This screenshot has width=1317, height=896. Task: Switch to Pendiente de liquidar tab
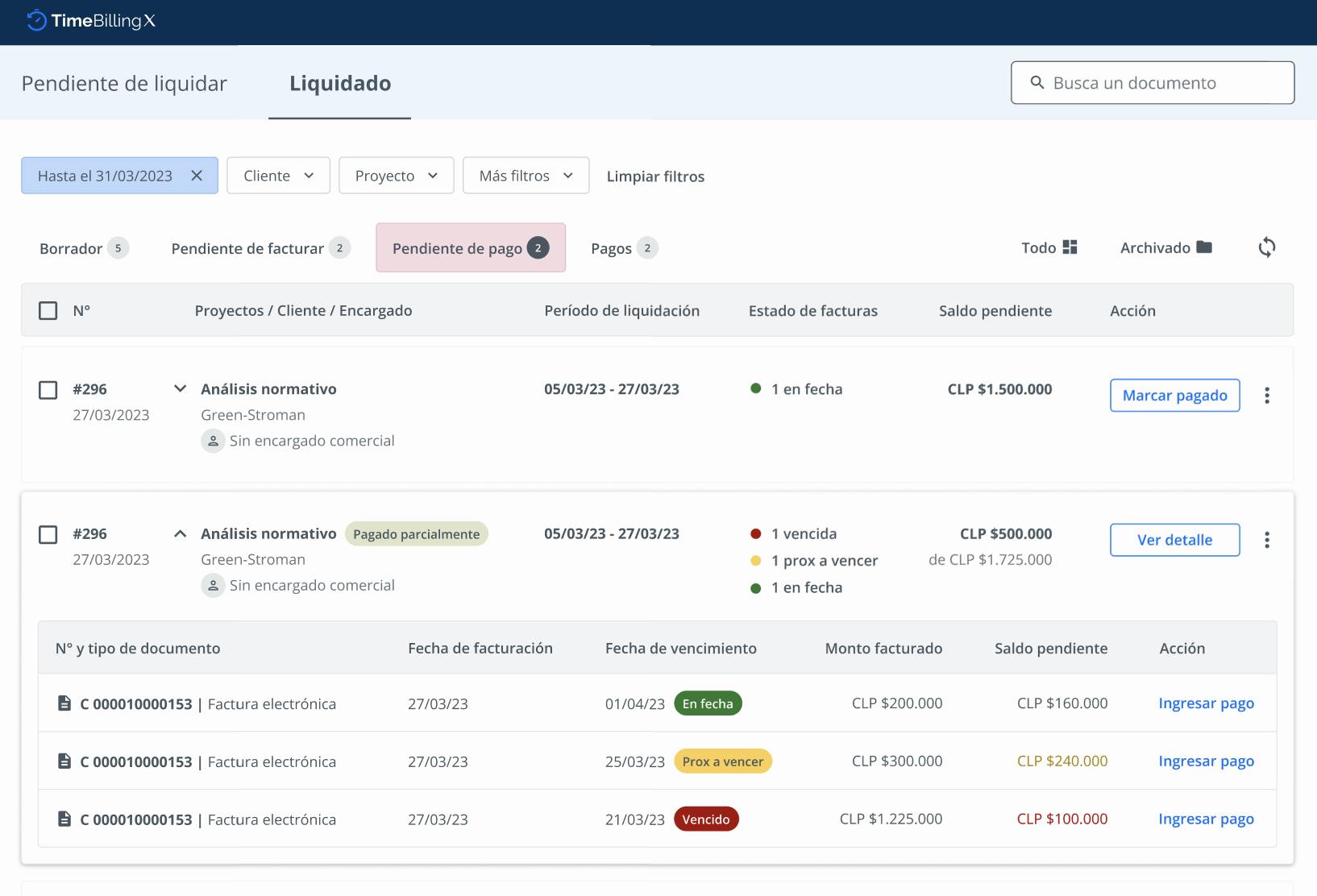[x=124, y=83]
